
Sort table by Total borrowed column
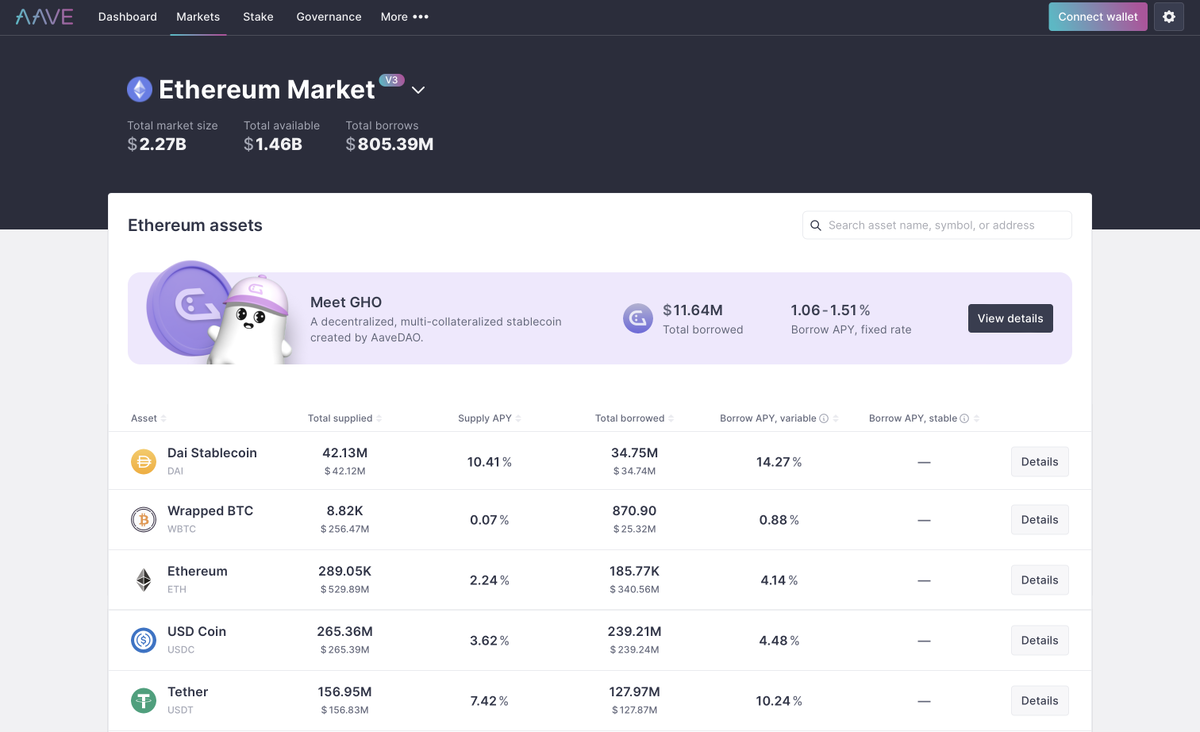coord(635,419)
